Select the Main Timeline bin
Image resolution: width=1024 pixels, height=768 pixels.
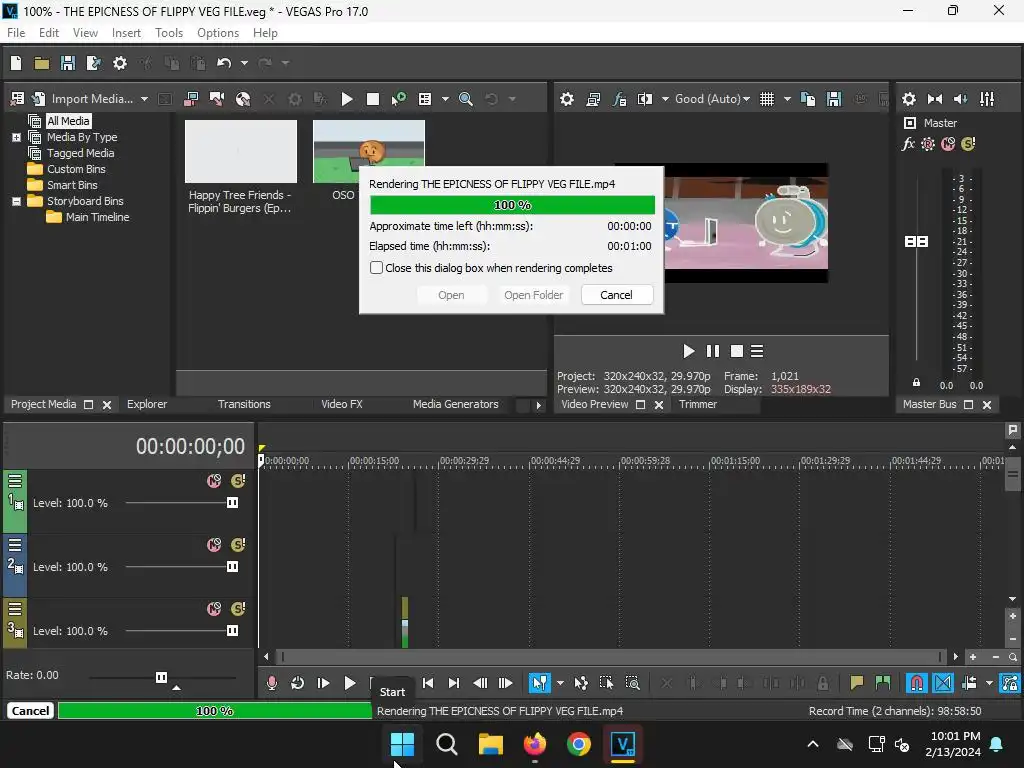pyautogui.click(x=97, y=217)
